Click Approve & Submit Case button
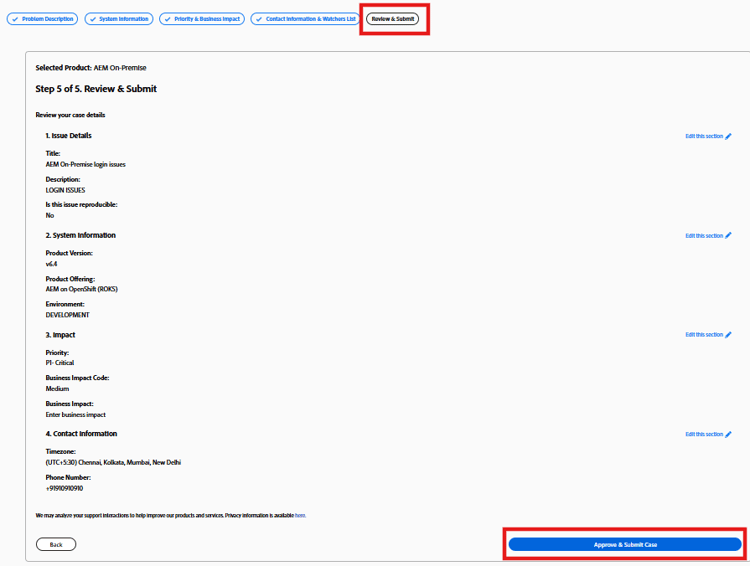Screen dimensions: 750x566 [x=625, y=544]
